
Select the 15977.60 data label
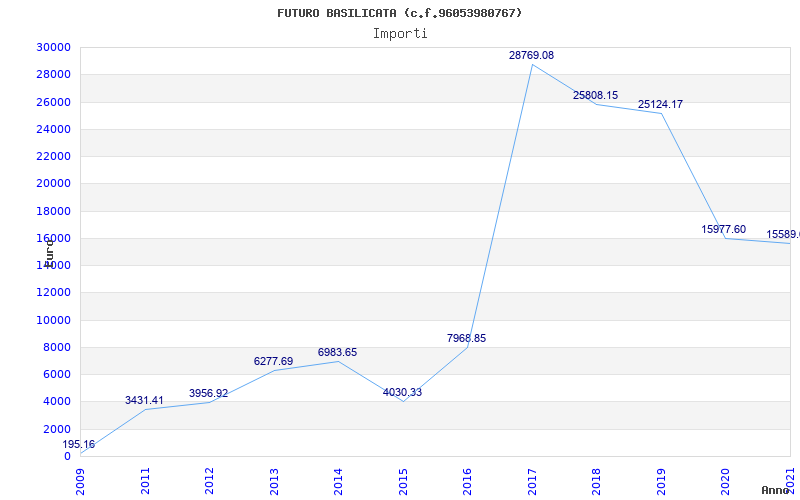pos(723,229)
